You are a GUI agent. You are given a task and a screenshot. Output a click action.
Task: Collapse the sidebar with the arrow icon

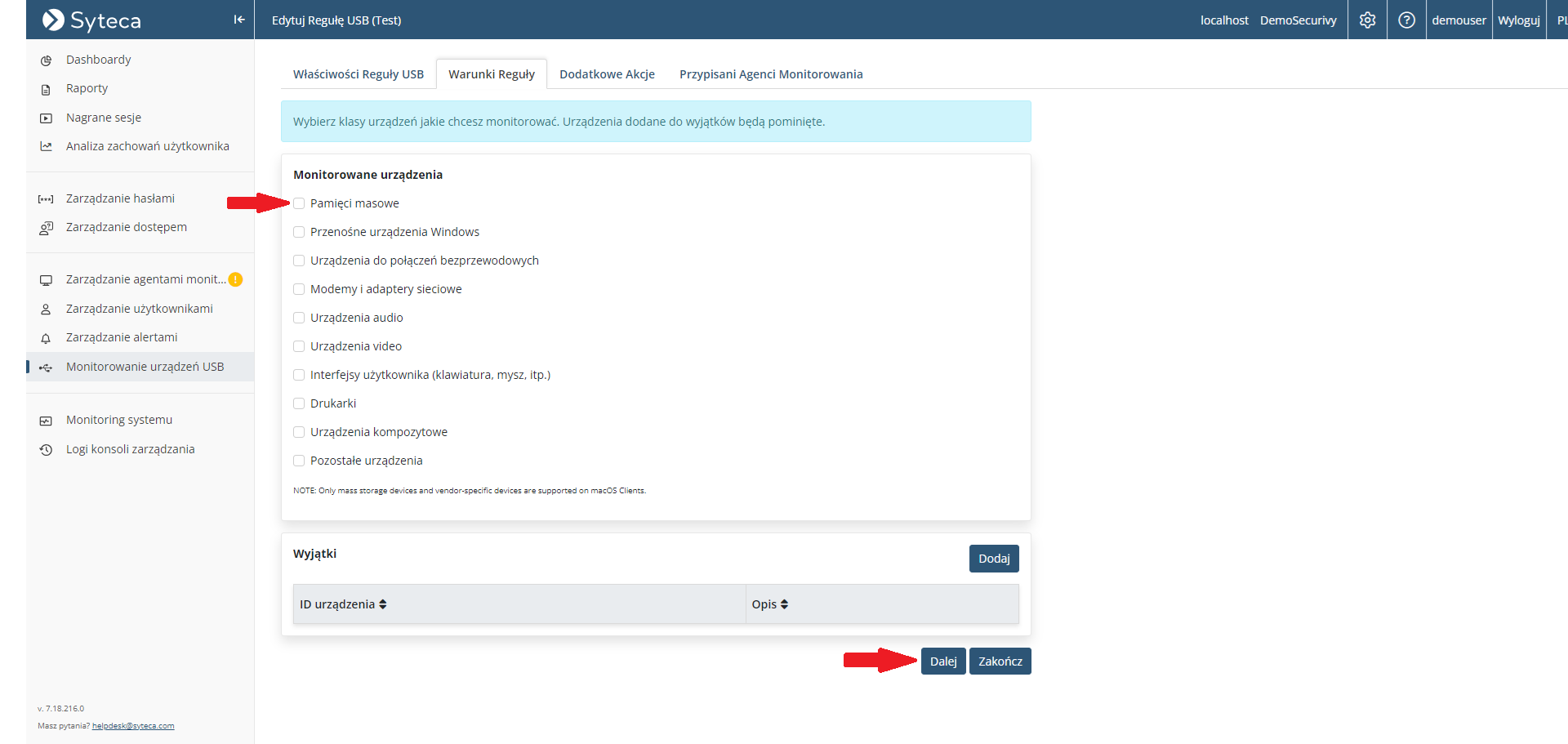click(238, 20)
